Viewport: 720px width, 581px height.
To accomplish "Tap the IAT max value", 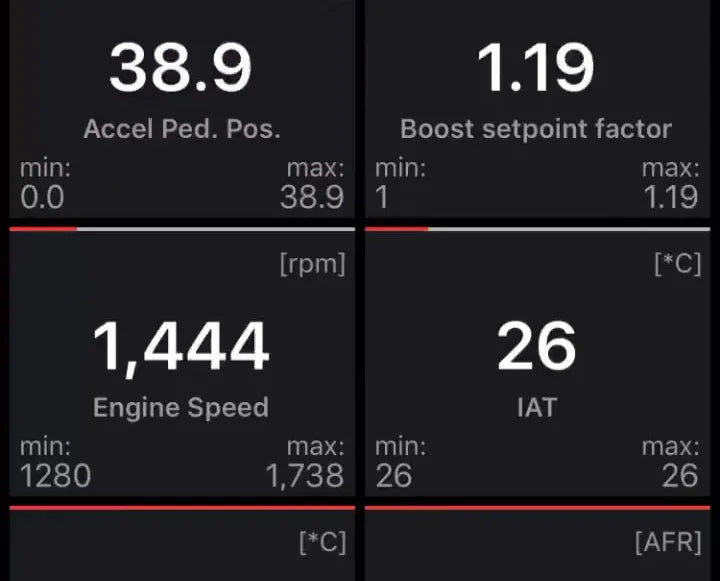I will [x=680, y=475].
